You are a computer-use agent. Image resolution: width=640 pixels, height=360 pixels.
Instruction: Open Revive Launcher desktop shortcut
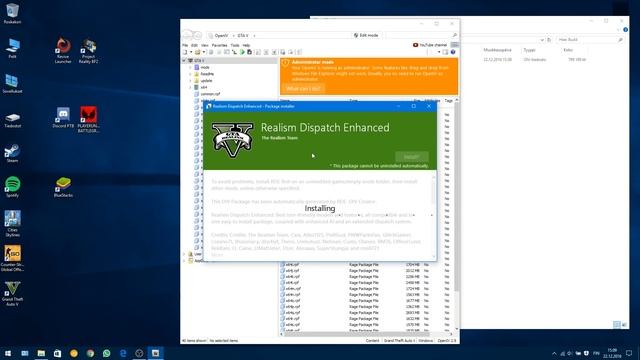[63, 51]
